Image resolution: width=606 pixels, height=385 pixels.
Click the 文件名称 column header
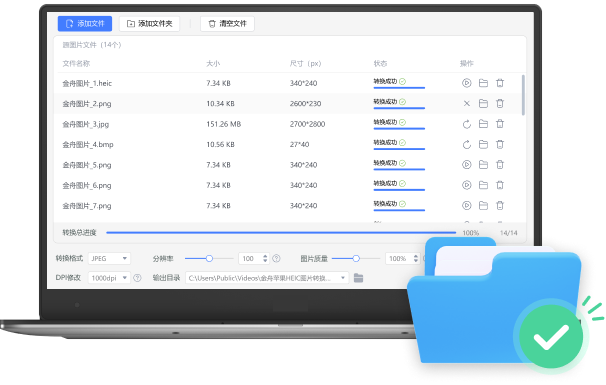pos(76,63)
